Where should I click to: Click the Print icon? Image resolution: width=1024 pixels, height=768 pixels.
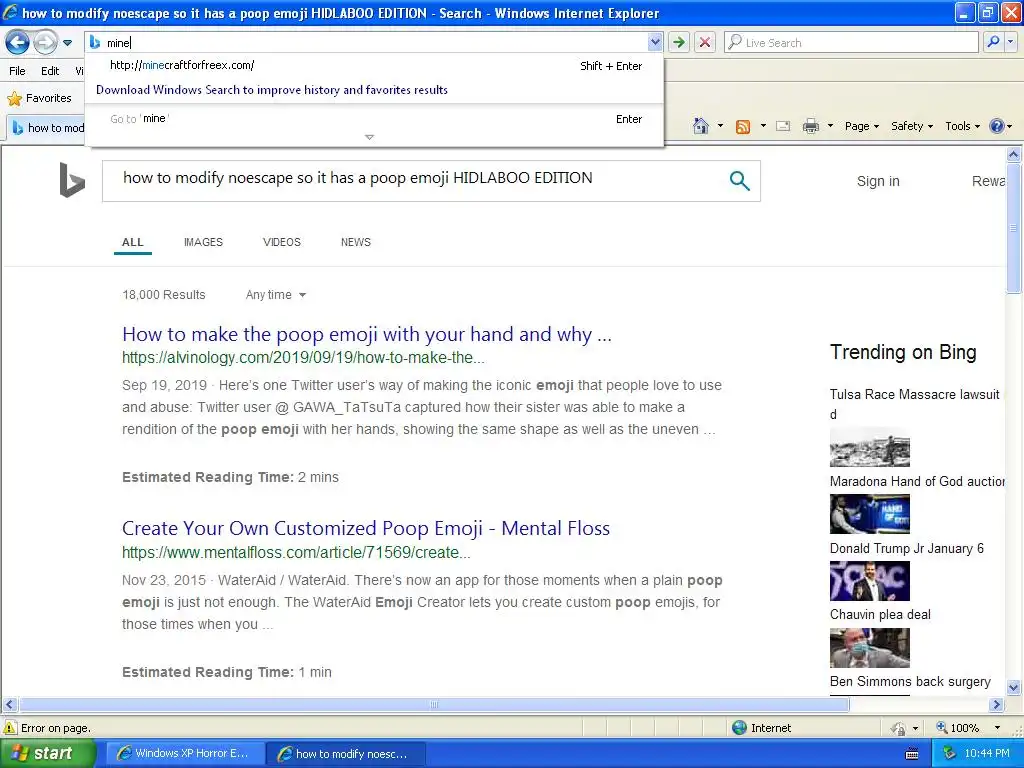click(810, 126)
